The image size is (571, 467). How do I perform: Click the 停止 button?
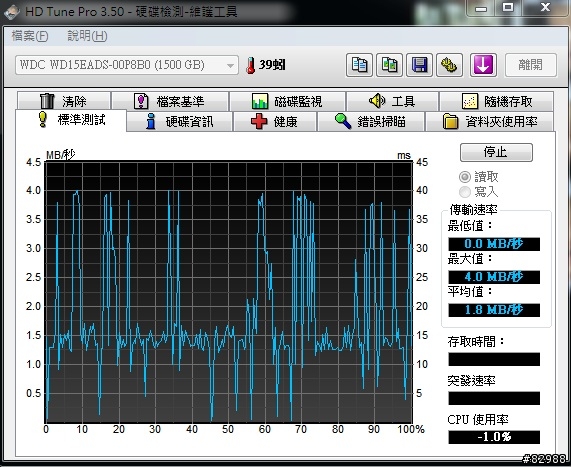coord(496,152)
